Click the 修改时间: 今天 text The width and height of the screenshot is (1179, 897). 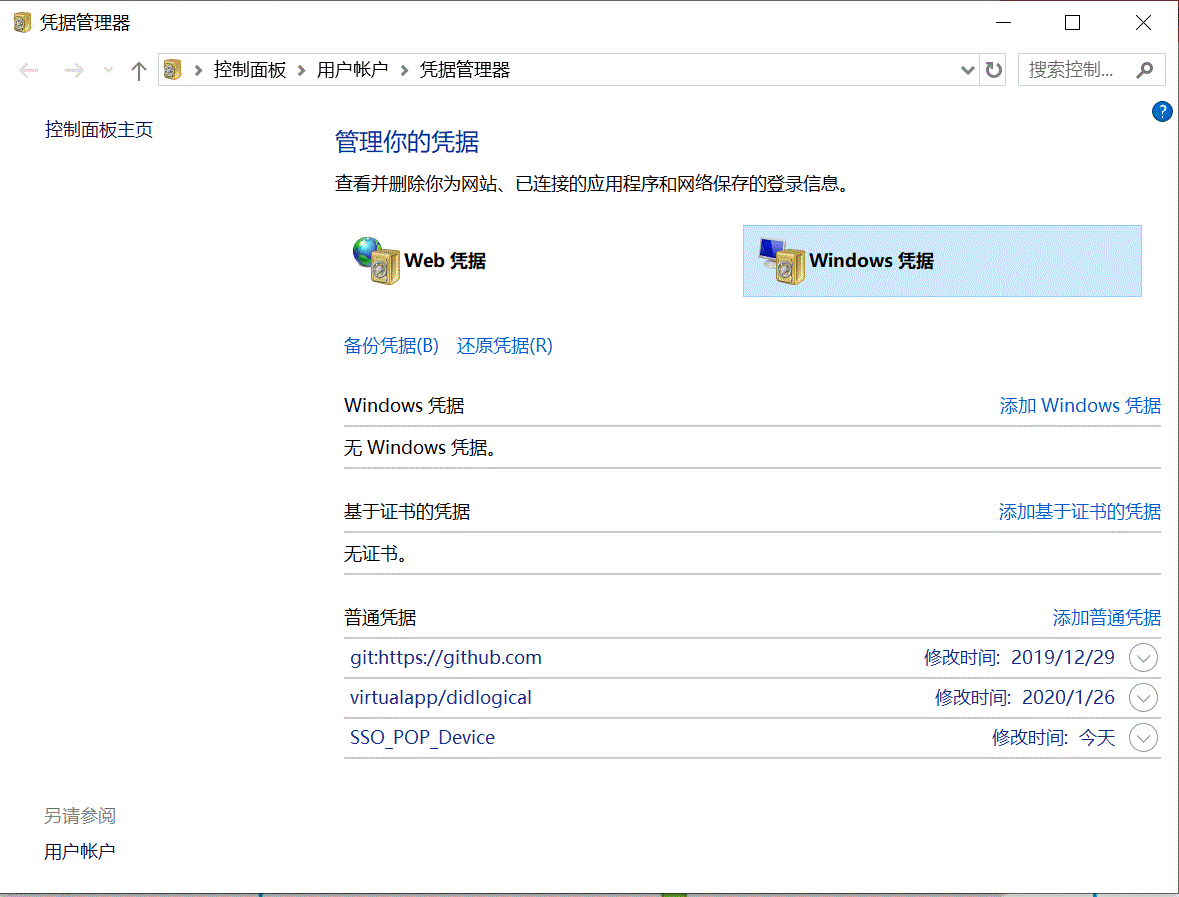point(1053,738)
